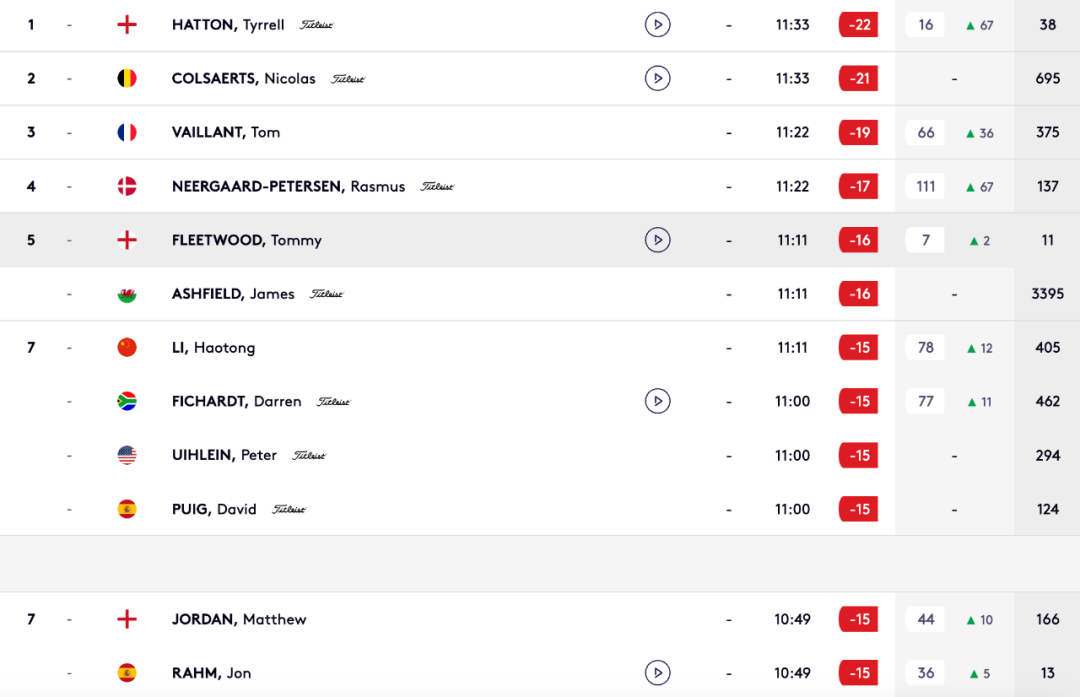The image size is (1080, 697).
Task: Click Hatton's -22 score badge
Action: click(858, 24)
